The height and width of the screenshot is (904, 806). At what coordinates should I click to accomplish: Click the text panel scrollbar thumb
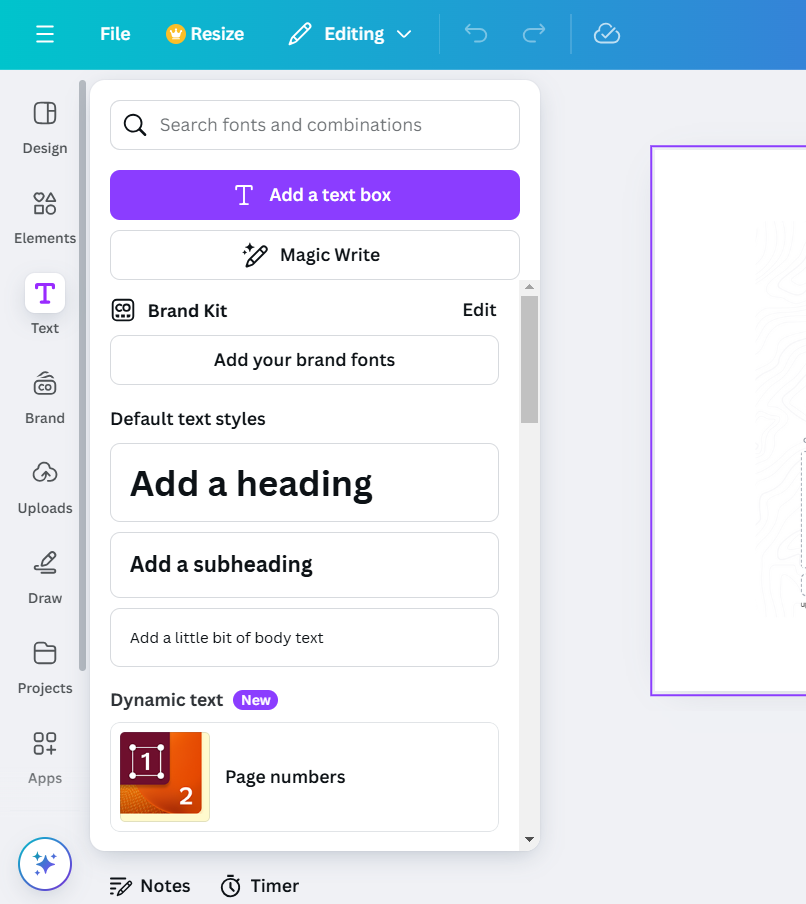pos(529,360)
